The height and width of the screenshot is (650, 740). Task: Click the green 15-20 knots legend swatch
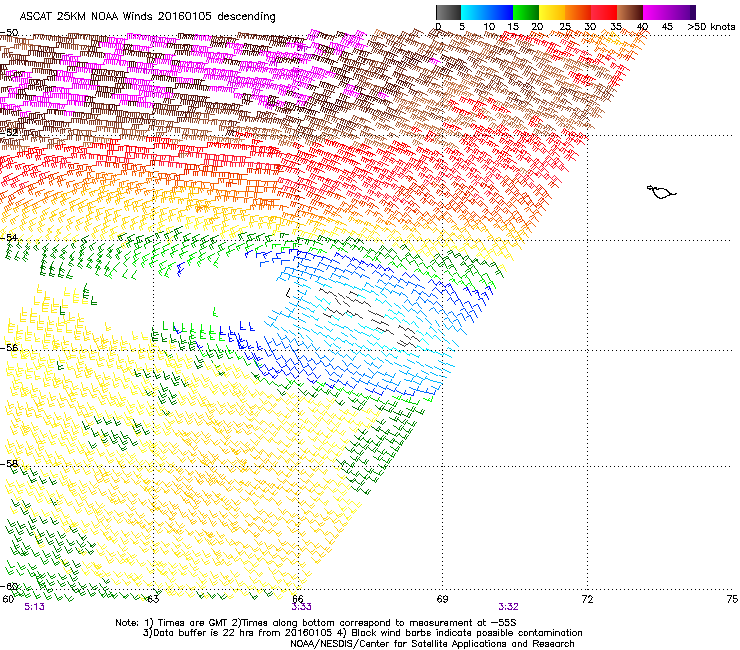(x=526, y=12)
